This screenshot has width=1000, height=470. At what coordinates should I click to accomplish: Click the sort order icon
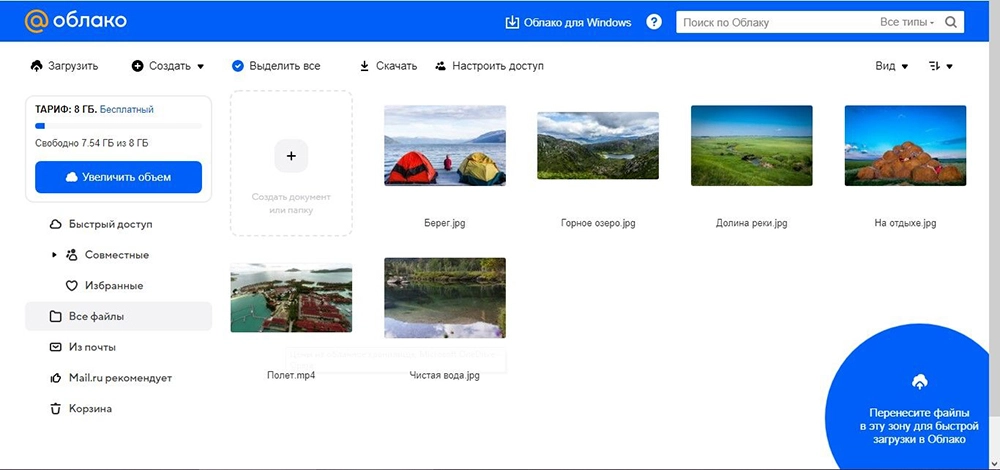pos(935,66)
